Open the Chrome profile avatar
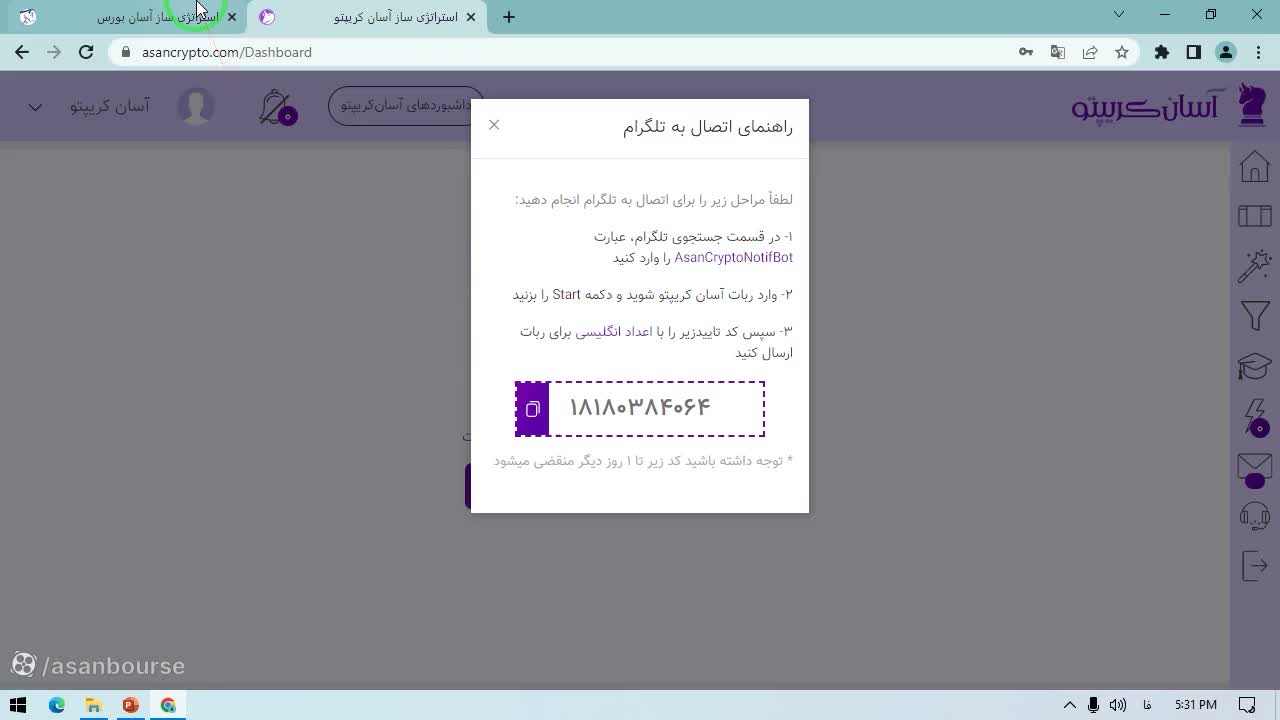 [x=1226, y=52]
